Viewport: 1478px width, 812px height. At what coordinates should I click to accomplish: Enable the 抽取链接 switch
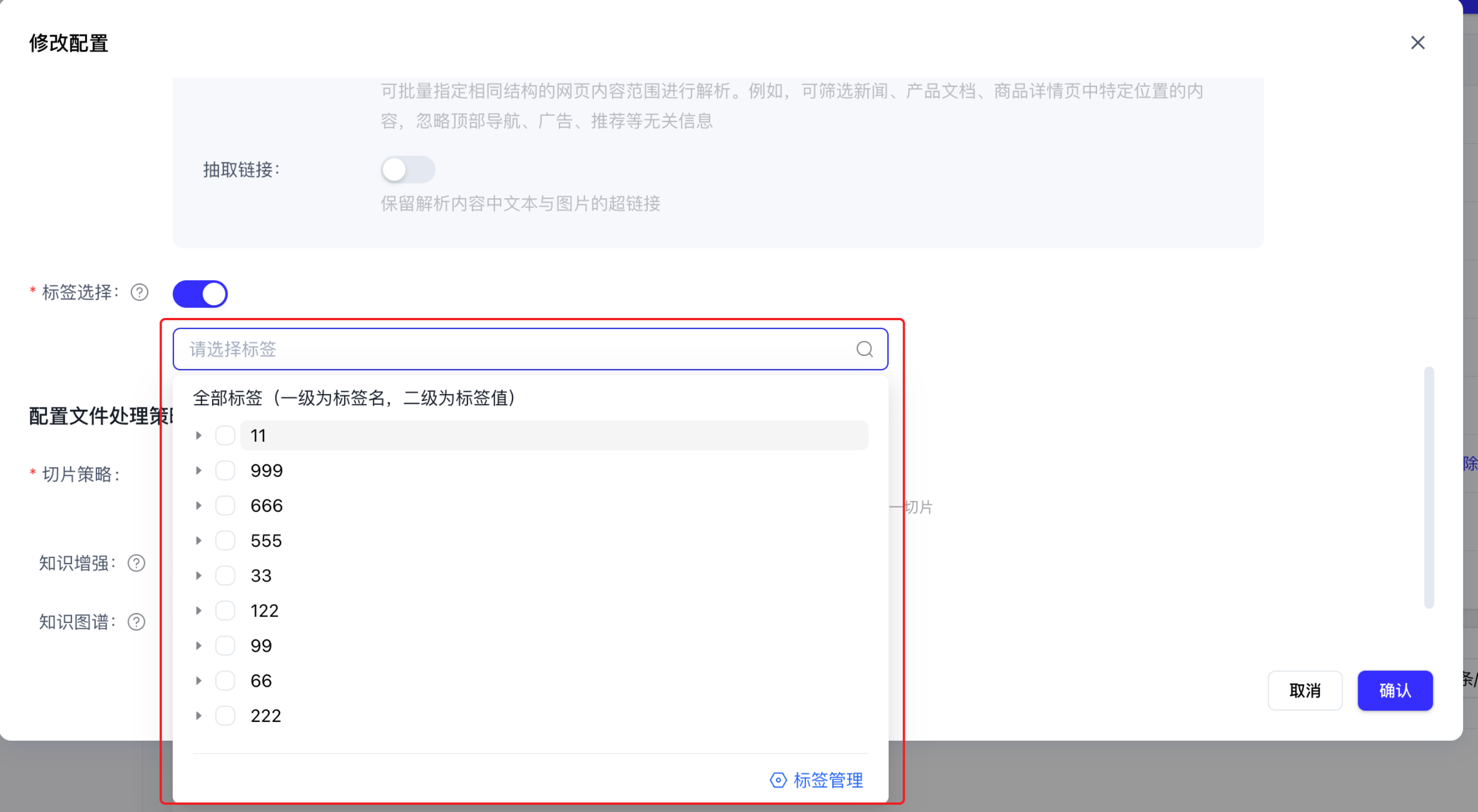coord(407,170)
